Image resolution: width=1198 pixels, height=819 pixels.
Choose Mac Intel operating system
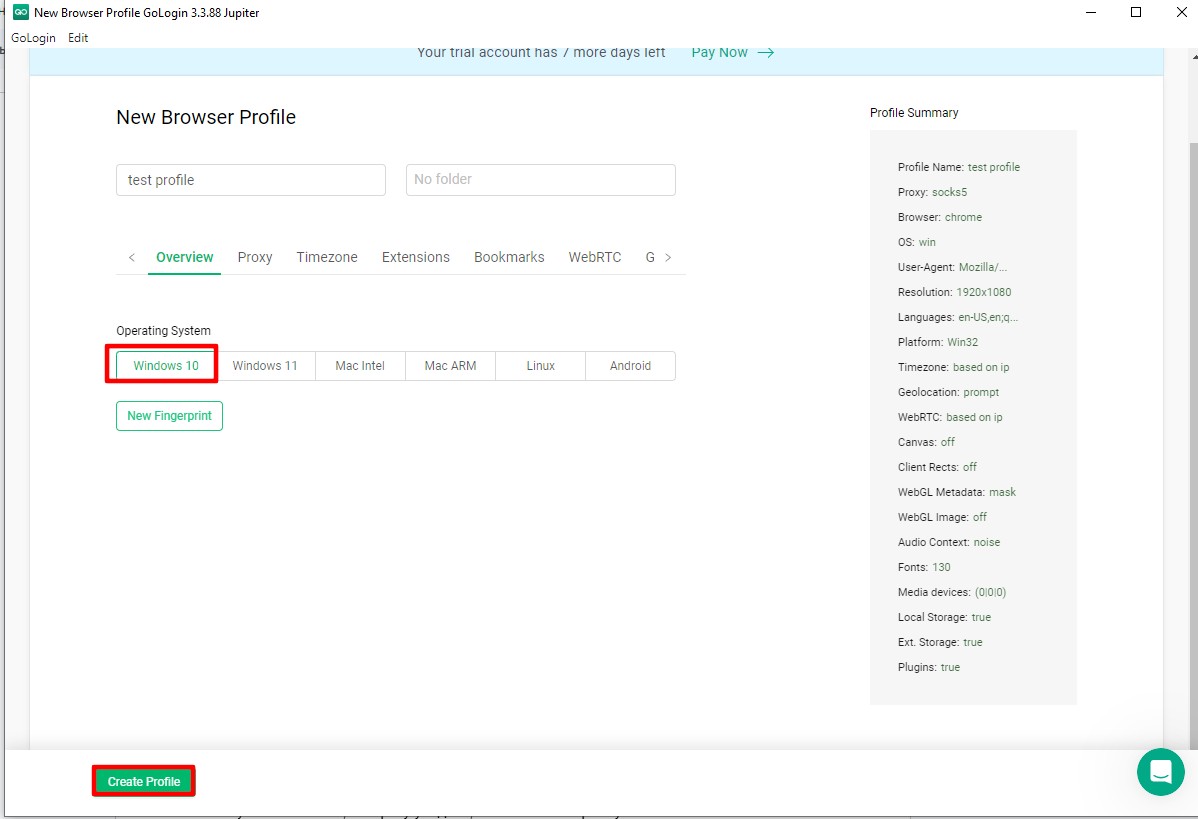(360, 366)
